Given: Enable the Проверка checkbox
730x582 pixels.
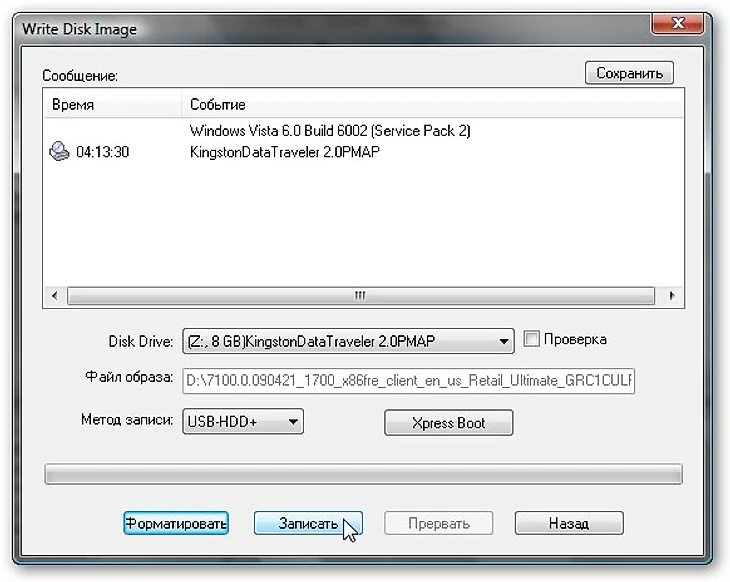Looking at the screenshot, I should click(531, 338).
